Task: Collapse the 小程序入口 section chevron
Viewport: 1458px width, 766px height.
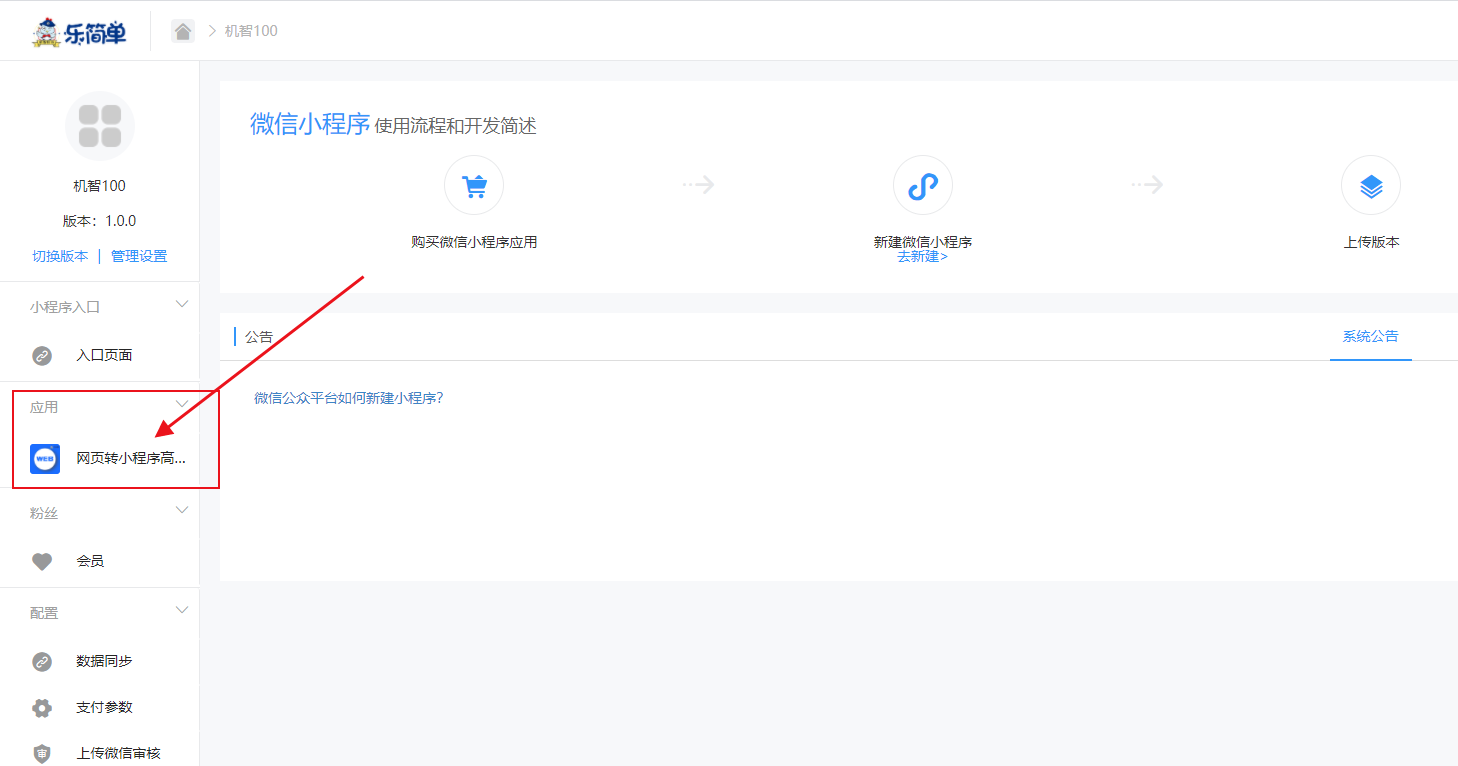Action: (182, 304)
